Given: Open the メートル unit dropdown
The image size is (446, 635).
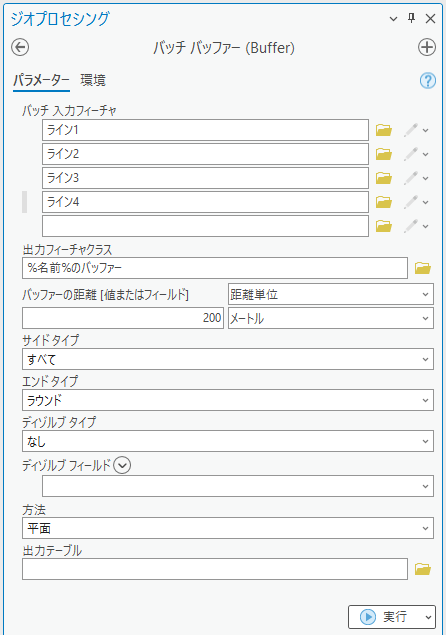Looking at the screenshot, I should [x=331, y=318].
